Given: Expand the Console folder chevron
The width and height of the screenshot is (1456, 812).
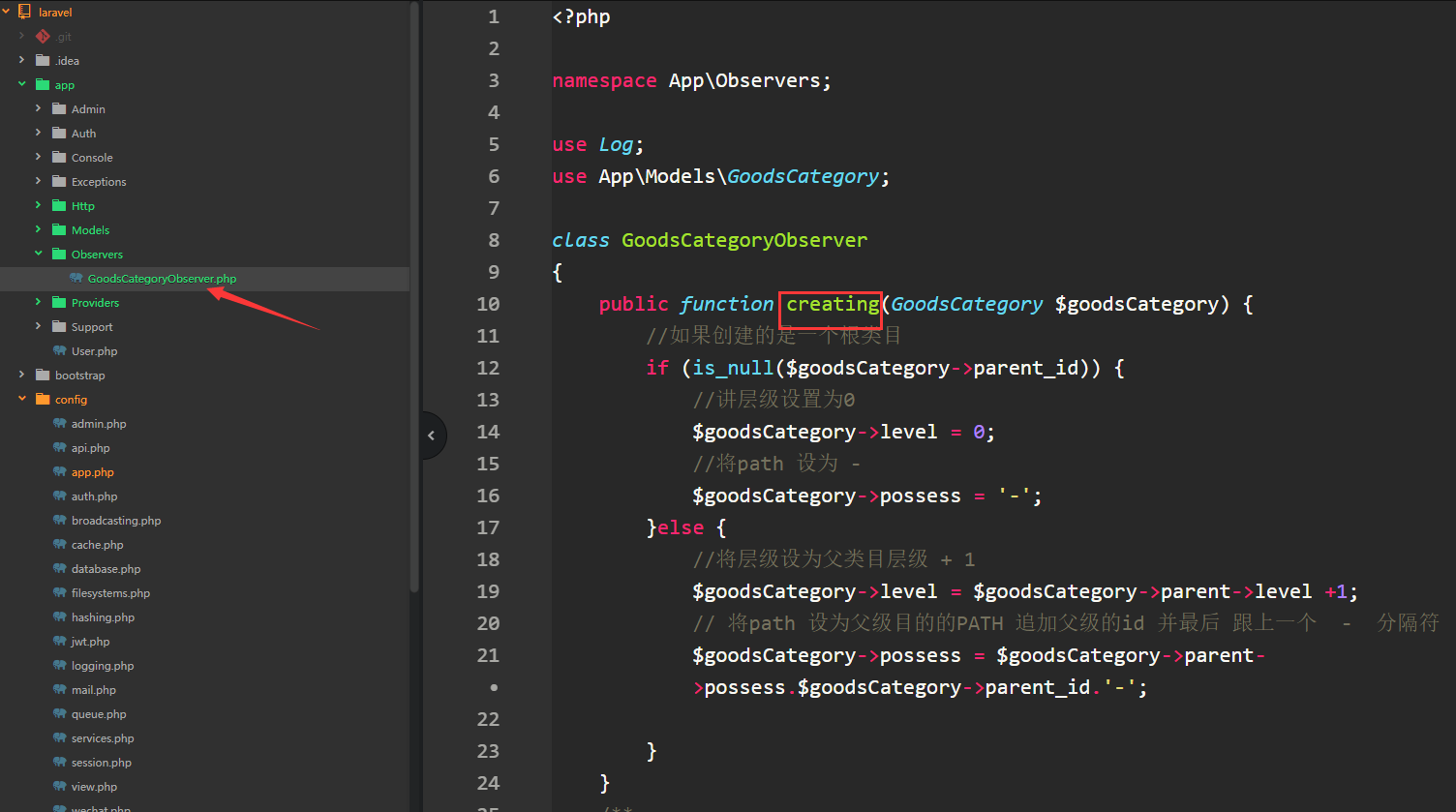Looking at the screenshot, I should coord(38,158).
